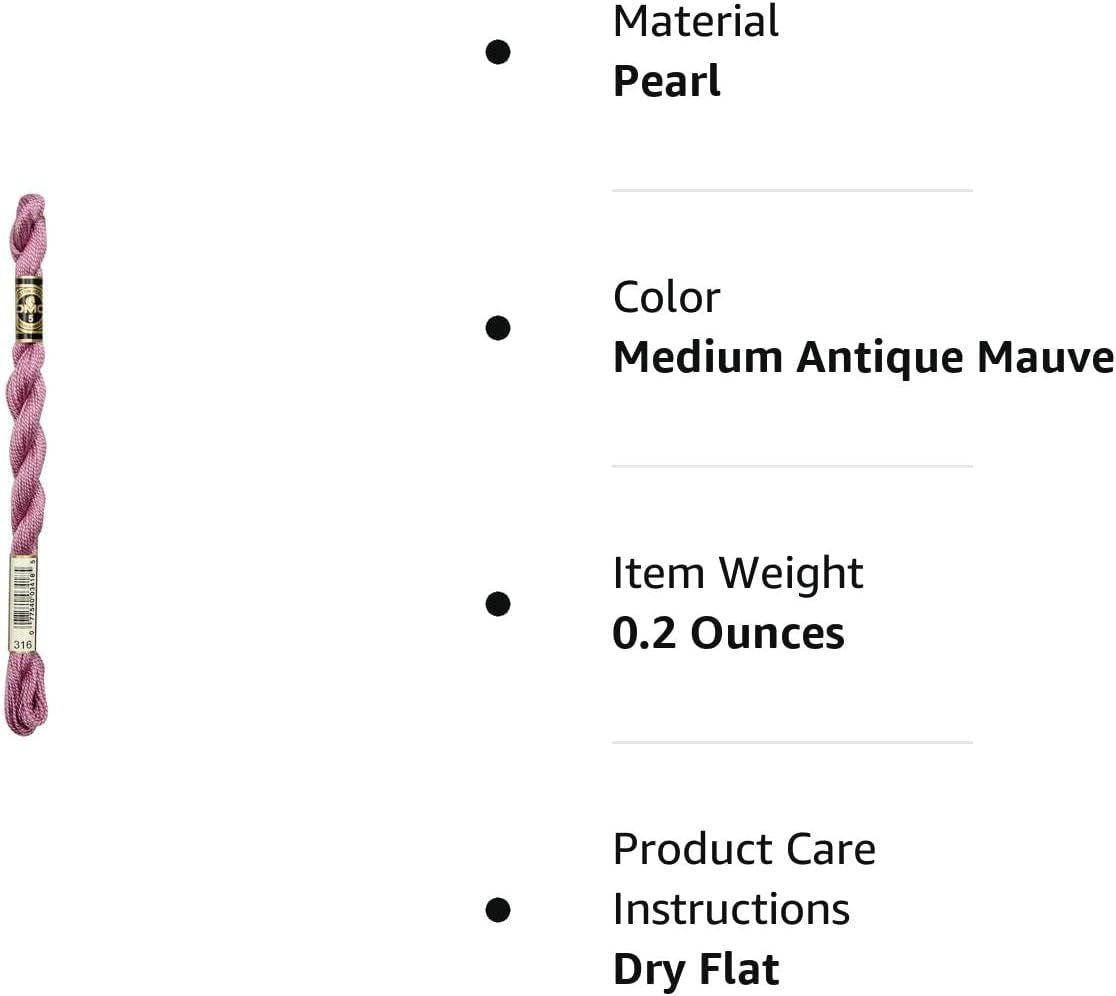Click the bullet point beside Item Weight
This screenshot has height=996, width=1116.
pyautogui.click(x=498, y=604)
